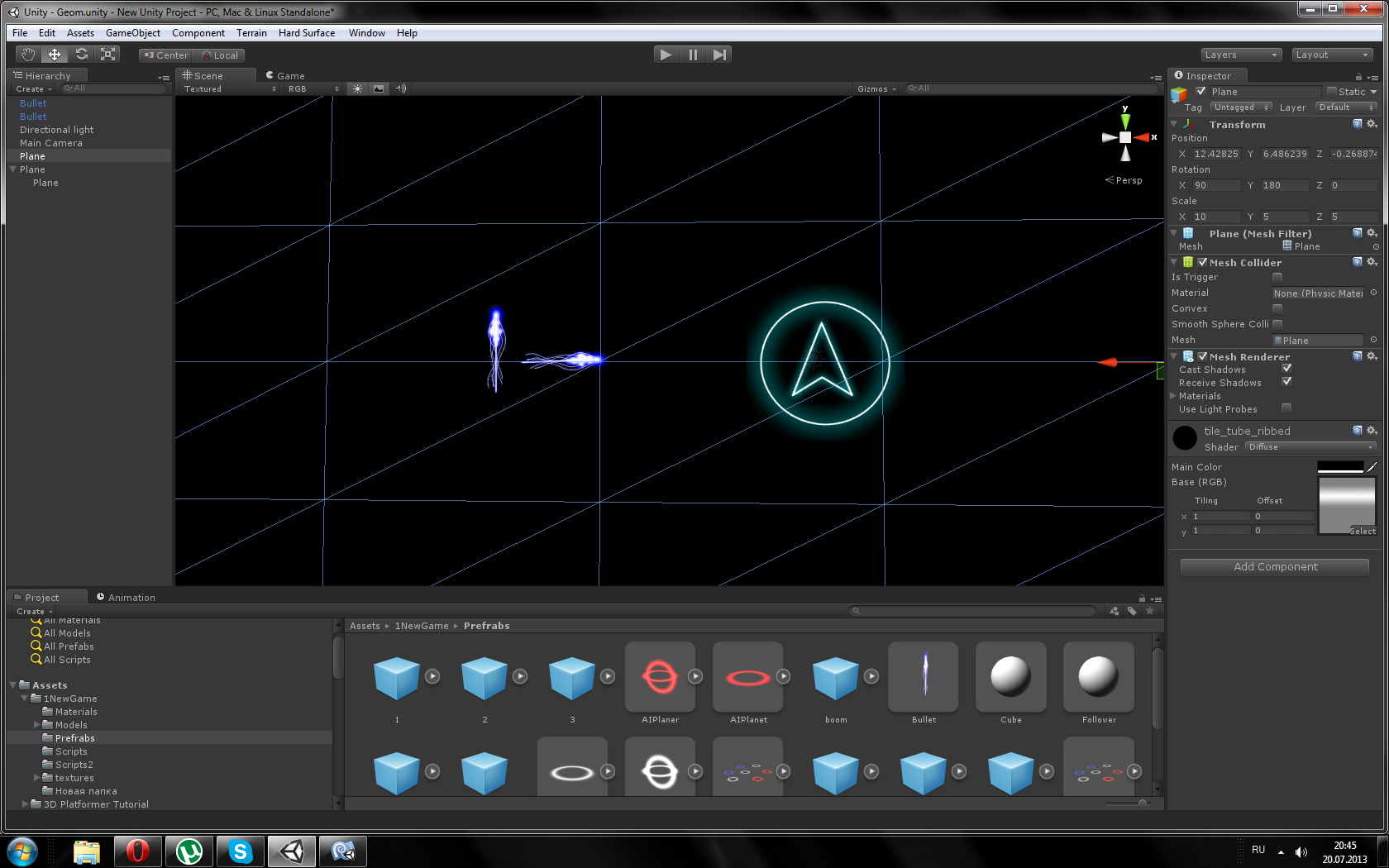This screenshot has height=868, width=1389.
Task: Open the Assets menu
Action: point(80,33)
